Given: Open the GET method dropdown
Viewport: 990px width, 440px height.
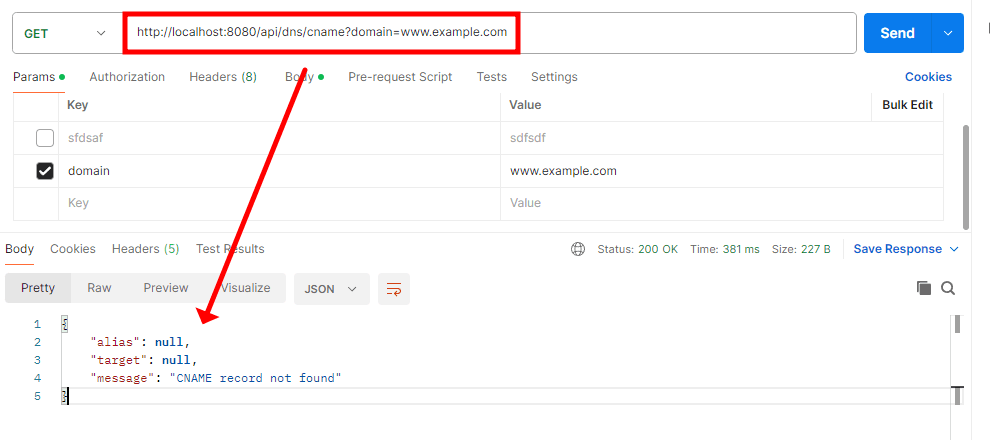Looking at the screenshot, I should [64, 33].
